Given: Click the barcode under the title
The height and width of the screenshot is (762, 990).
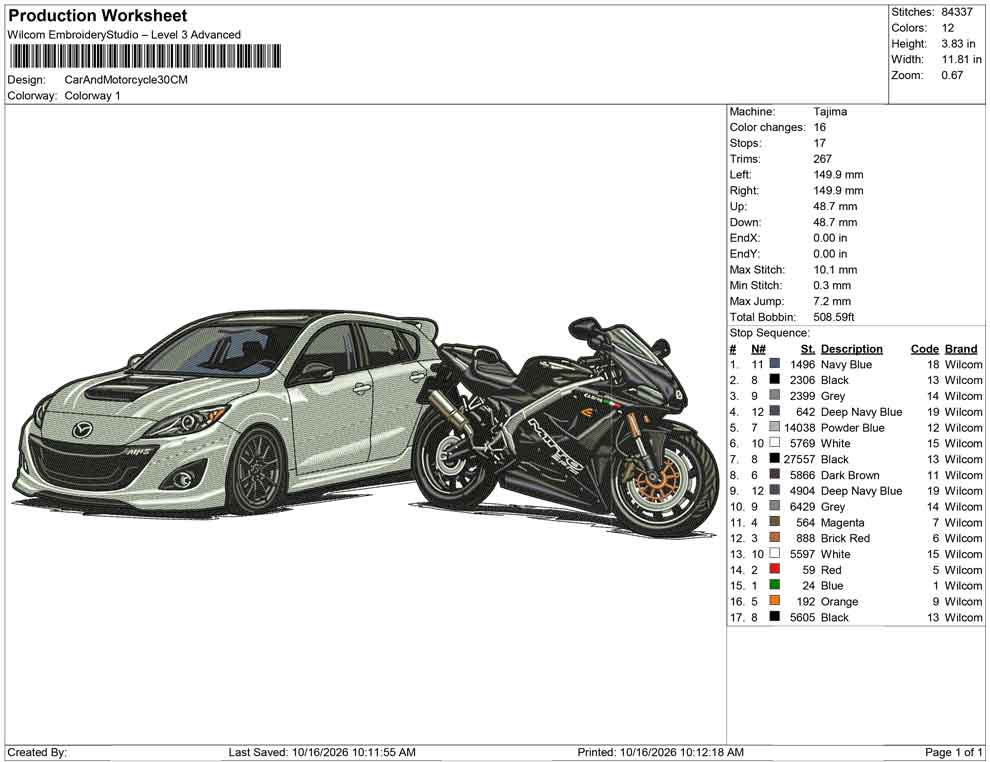Looking at the screenshot, I should click(145, 56).
